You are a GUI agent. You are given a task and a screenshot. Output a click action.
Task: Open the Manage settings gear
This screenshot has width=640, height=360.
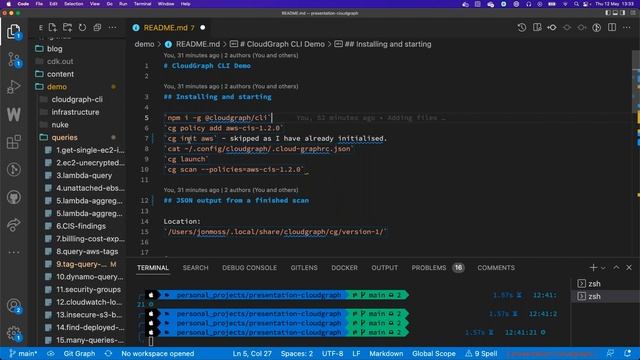tap(13, 333)
